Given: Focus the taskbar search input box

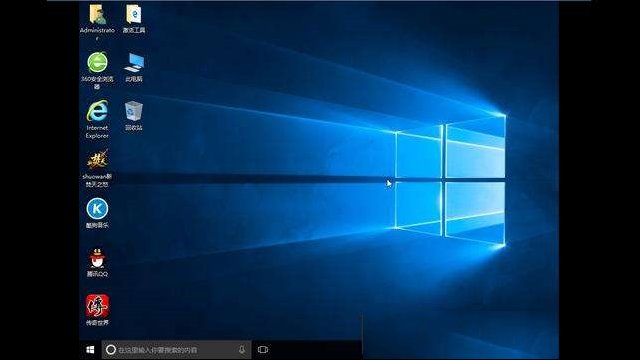Looking at the screenshot, I should point(176,350).
